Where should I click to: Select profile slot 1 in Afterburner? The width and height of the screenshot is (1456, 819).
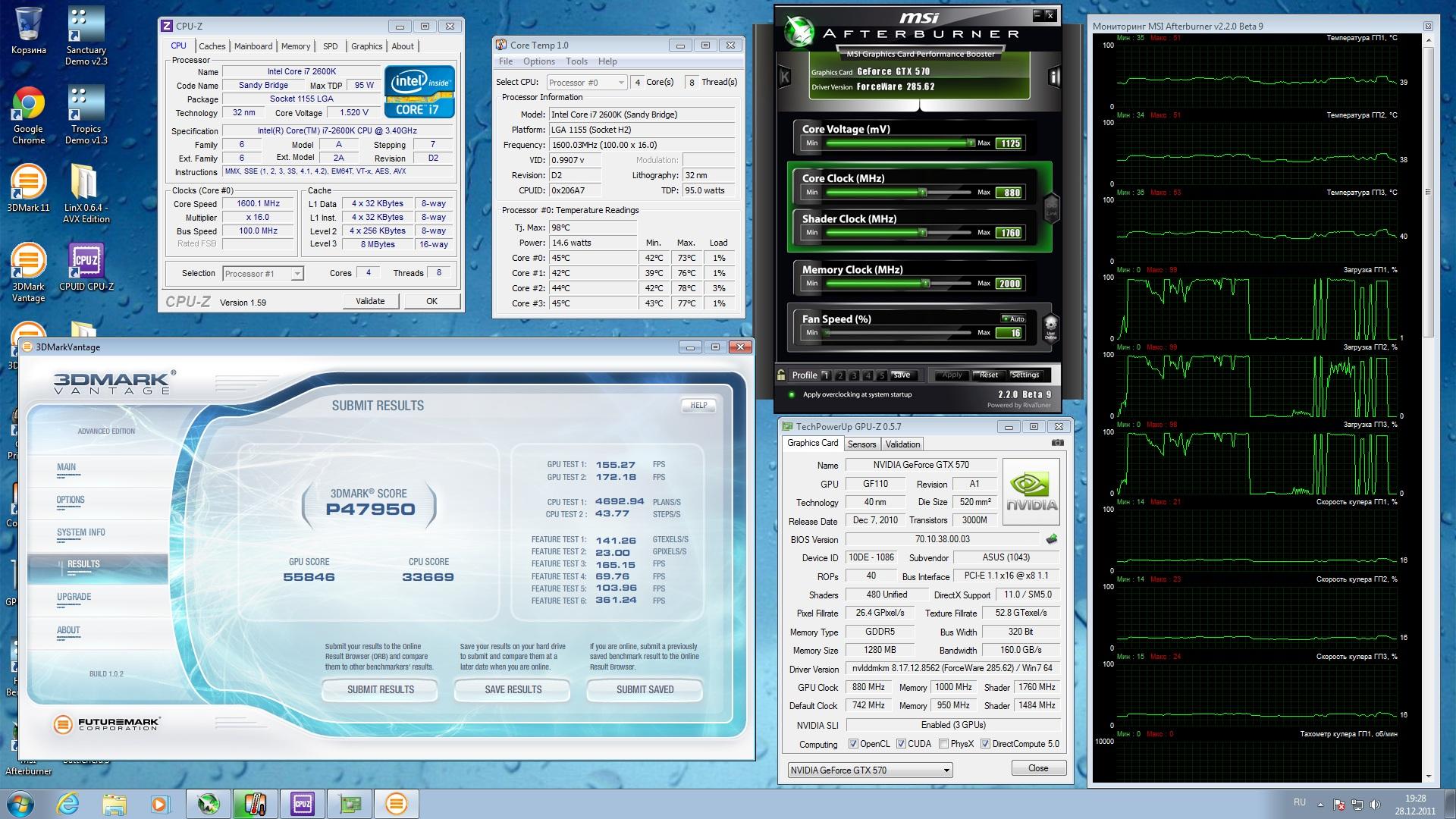pos(827,375)
